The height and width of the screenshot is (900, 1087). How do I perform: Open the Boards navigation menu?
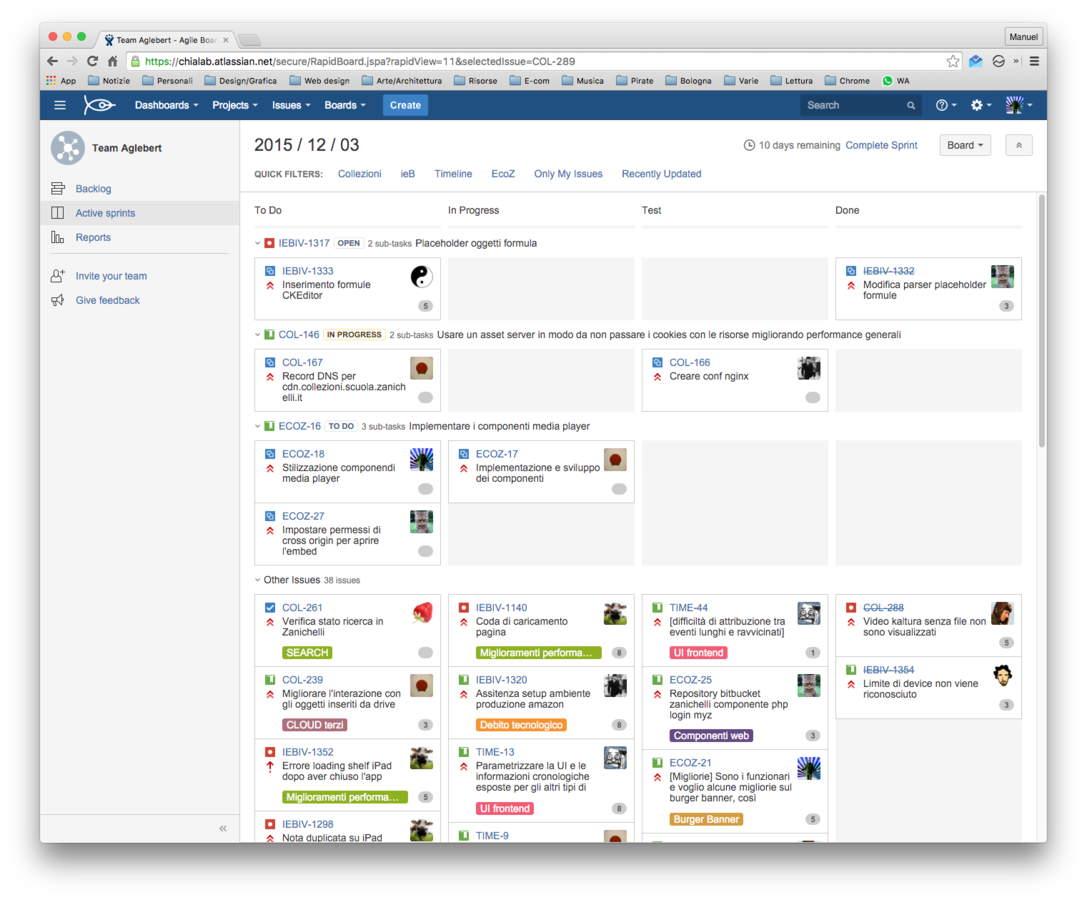pos(345,105)
